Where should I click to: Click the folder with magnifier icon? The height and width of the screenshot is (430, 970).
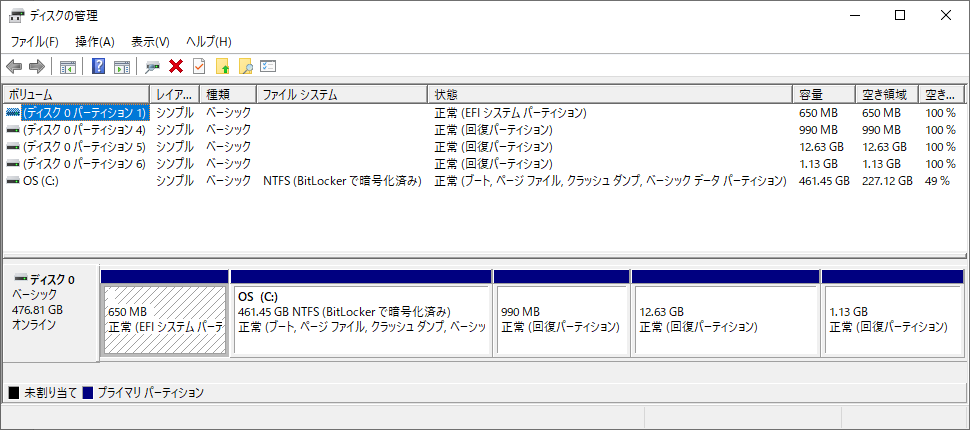pyautogui.click(x=246, y=66)
